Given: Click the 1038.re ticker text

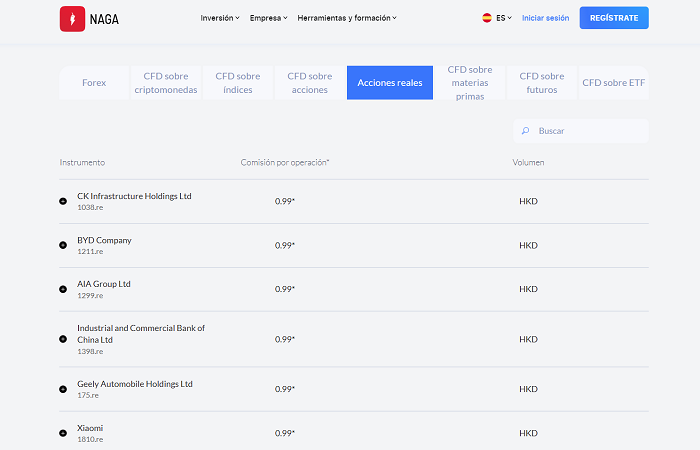Looking at the screenshot, I should pos(90,207).
